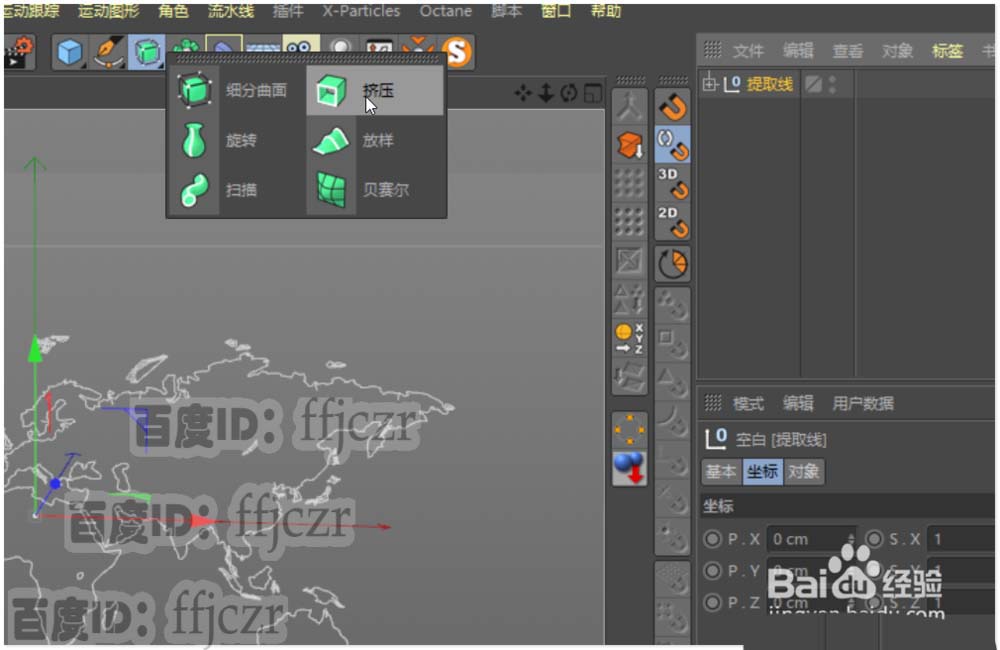Click the orange X-Particles toolbar icon

point(418,46)
